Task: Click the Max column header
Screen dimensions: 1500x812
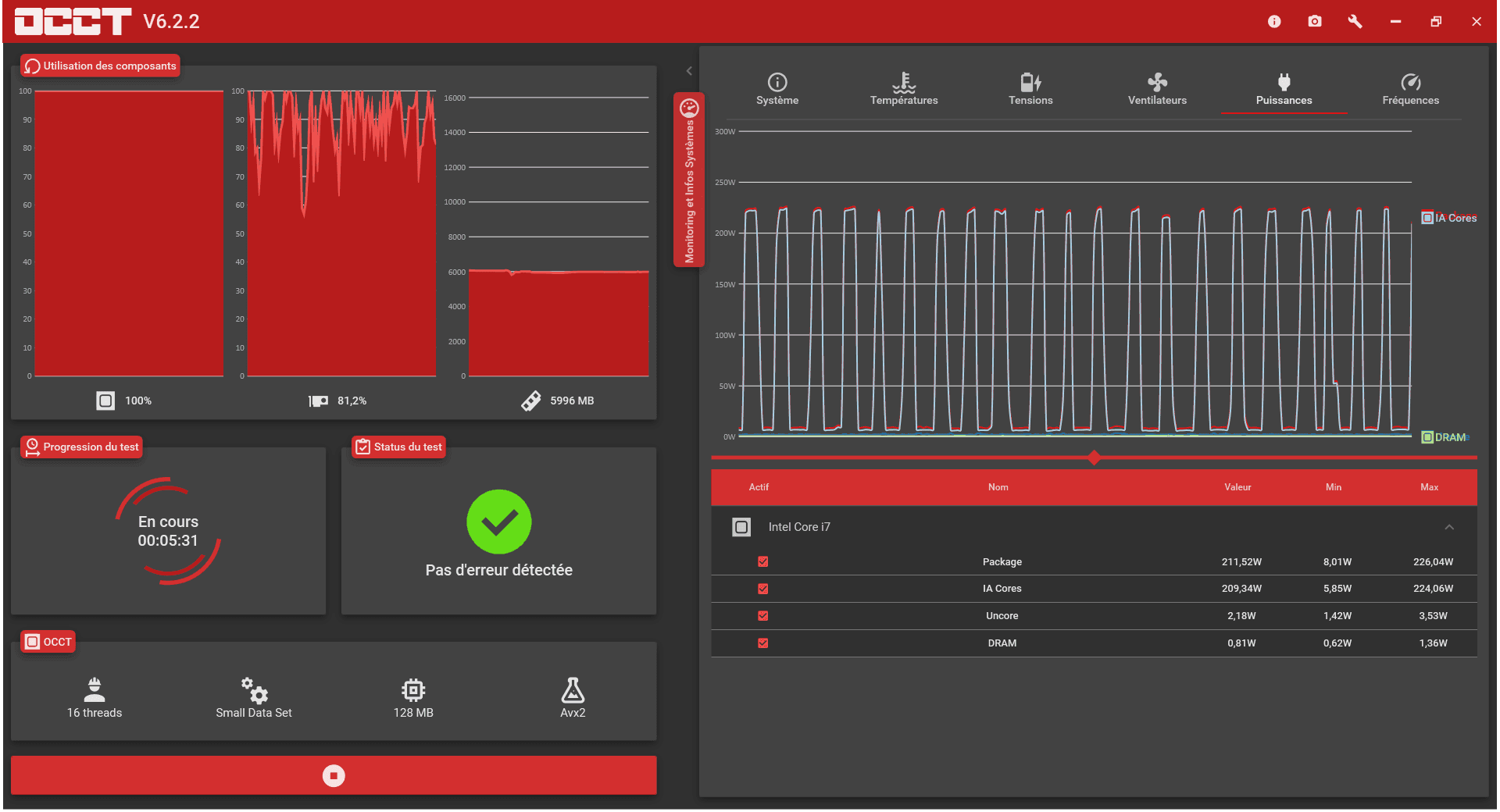Action: click(x=1429, y=487)
